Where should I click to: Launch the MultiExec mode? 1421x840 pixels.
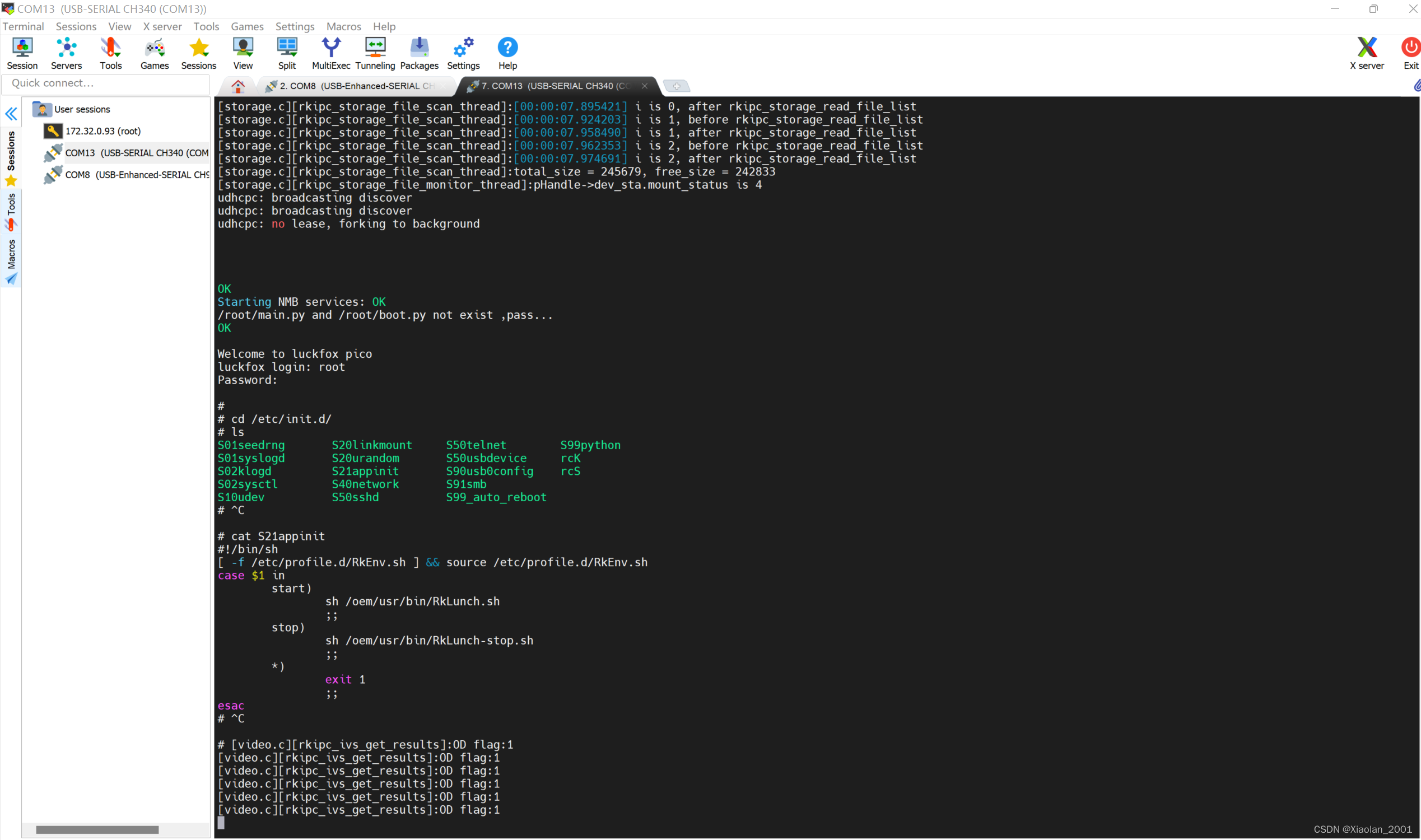330,53
